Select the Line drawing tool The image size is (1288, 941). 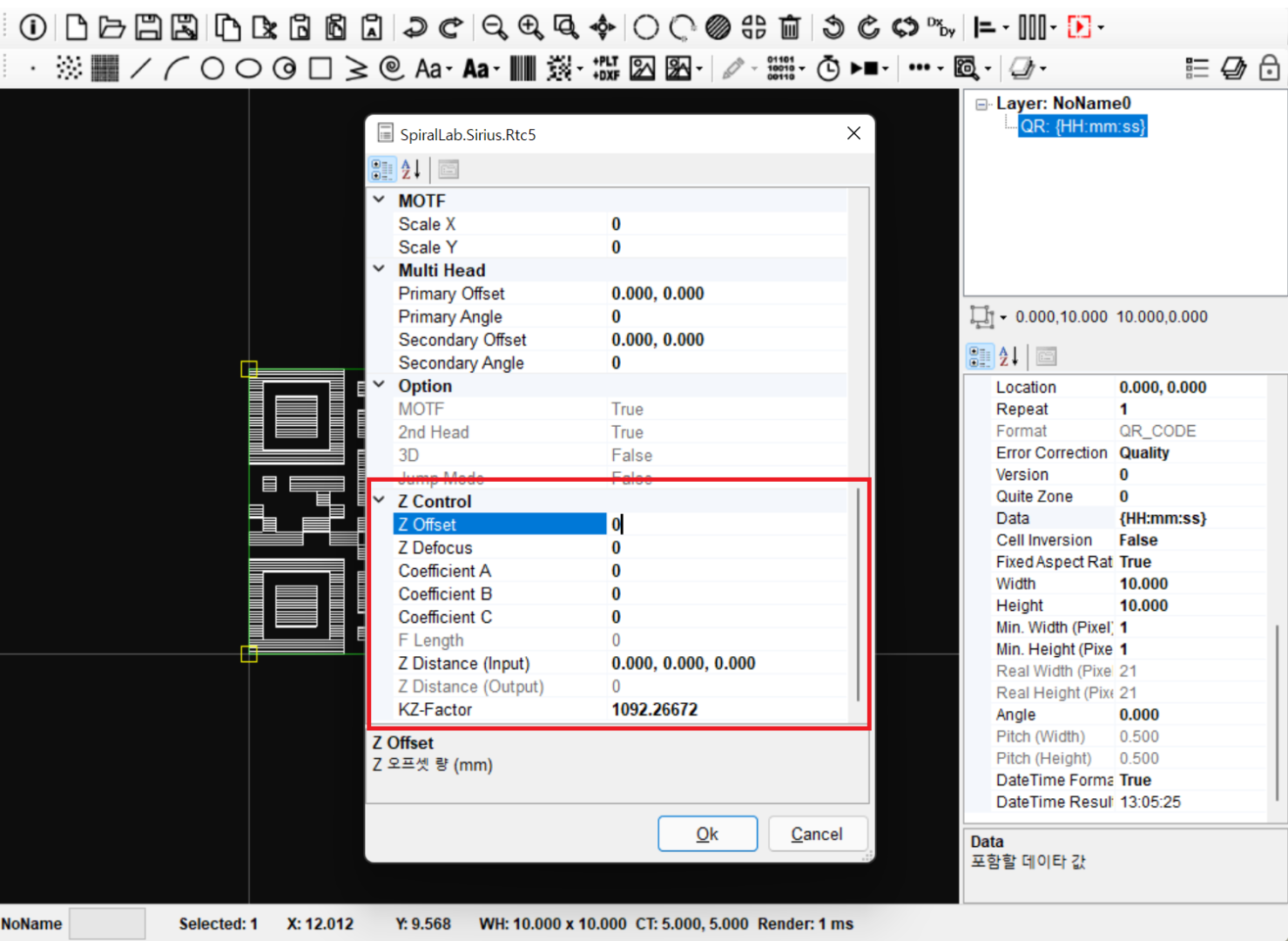pyautogui.click(x=140, y=68)
